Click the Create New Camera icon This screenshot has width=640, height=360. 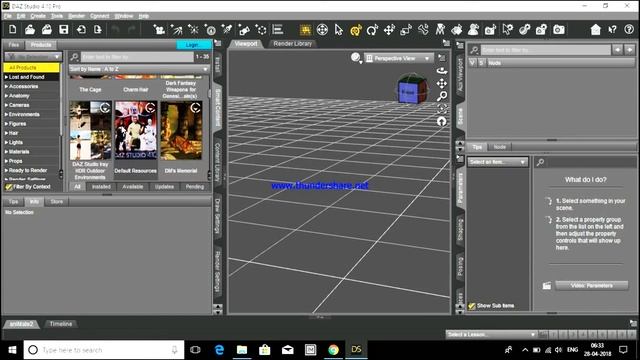(x=159, y=30)
